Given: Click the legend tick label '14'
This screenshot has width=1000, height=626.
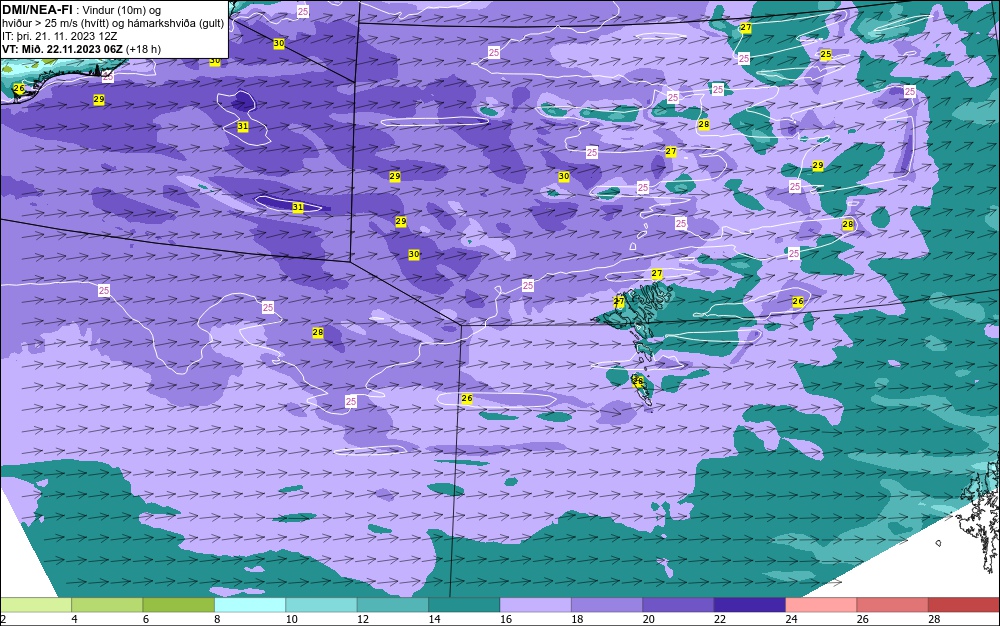Looking at the screenshot, I should point(434,619).
